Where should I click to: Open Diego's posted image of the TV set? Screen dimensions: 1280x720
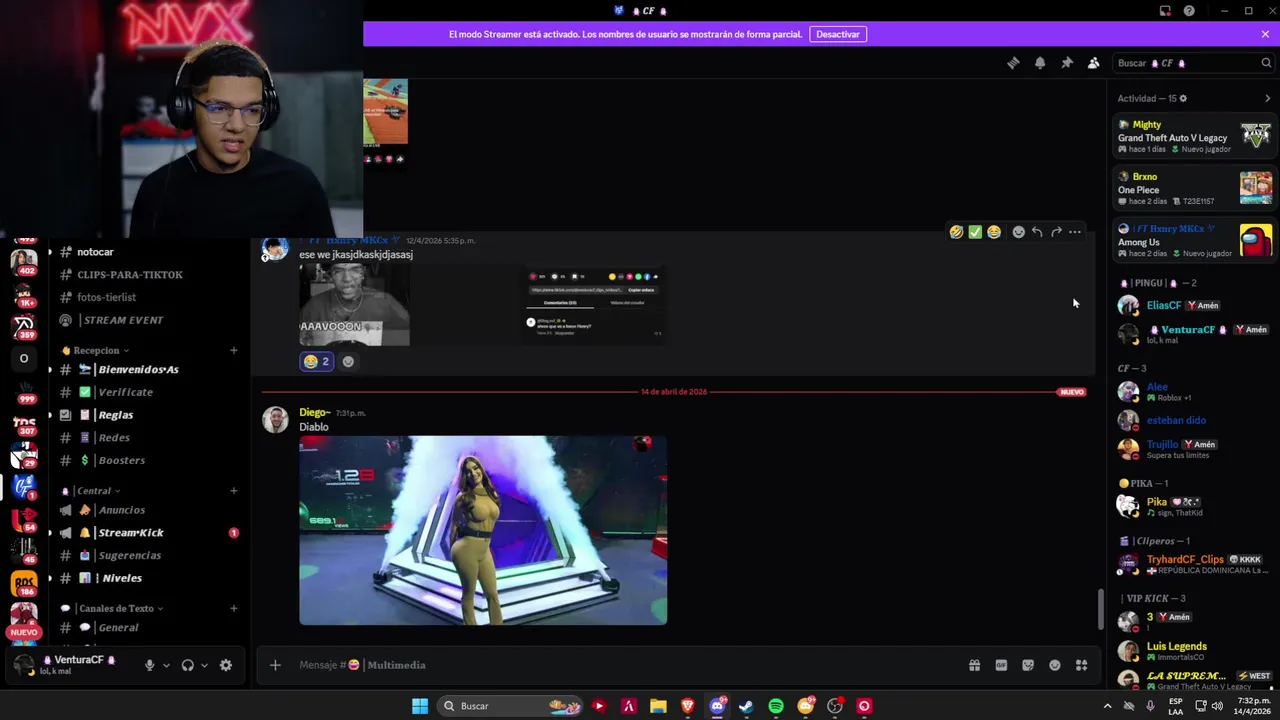click(483, 530)
